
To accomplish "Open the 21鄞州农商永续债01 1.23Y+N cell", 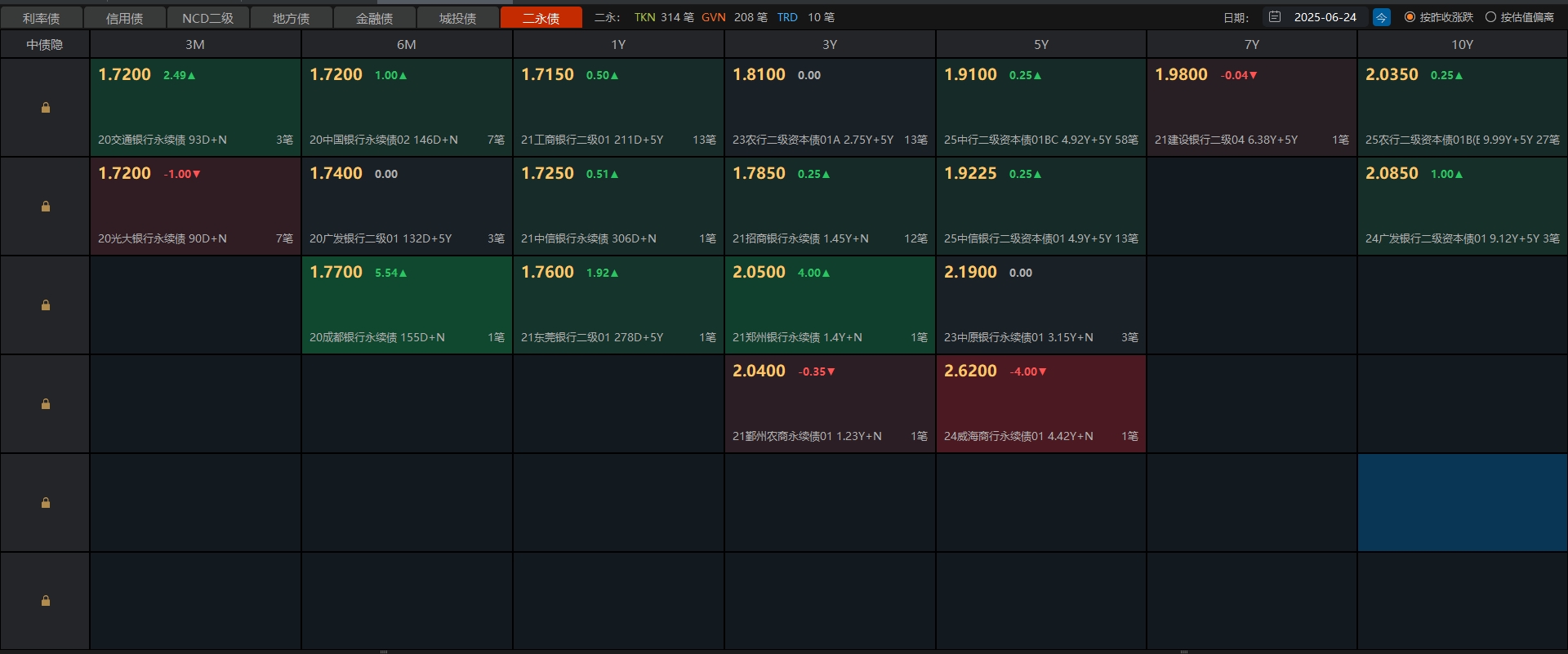I will 830,403.
